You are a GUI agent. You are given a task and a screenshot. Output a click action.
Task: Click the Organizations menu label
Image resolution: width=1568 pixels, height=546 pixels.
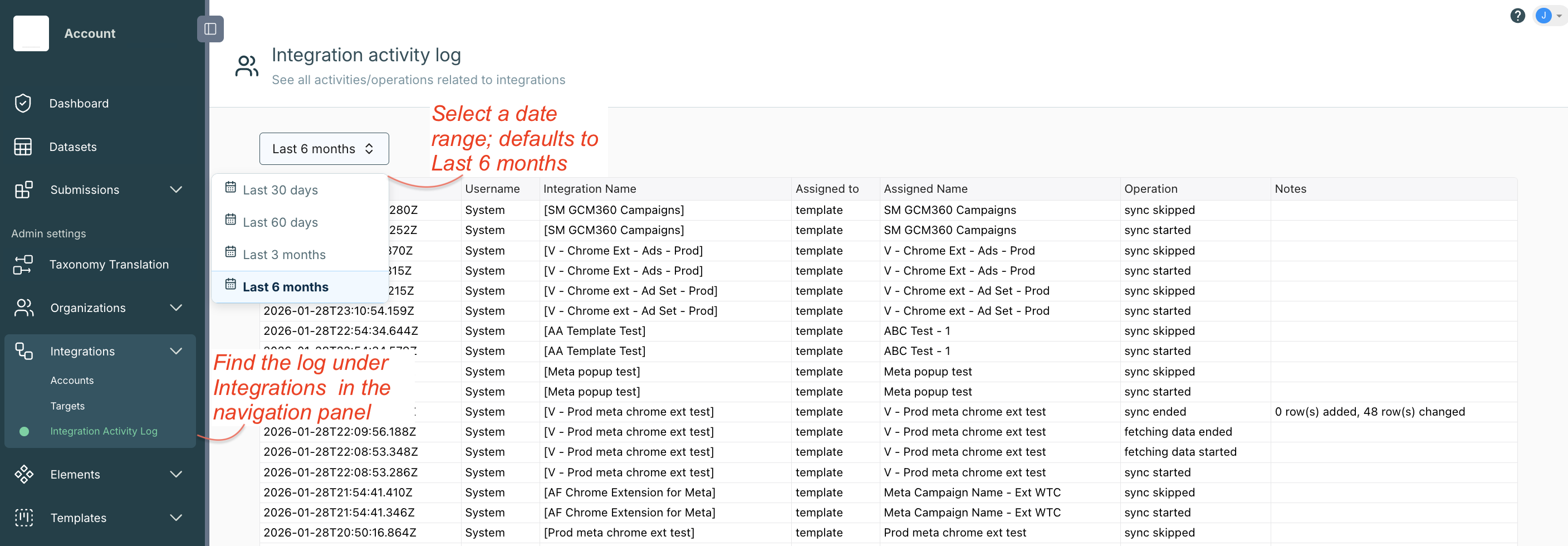[x=87, y=308]
